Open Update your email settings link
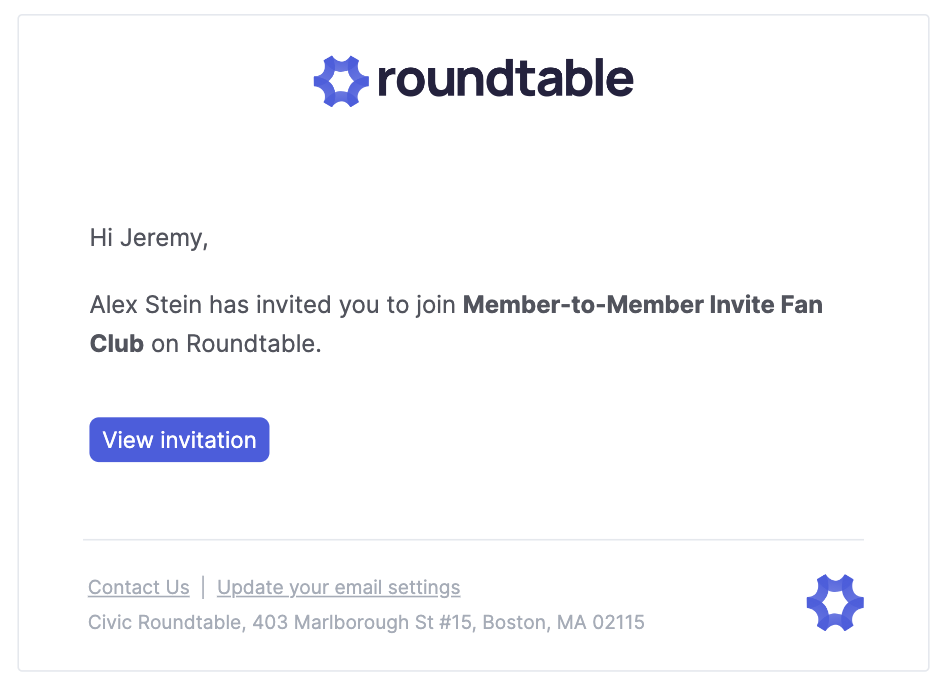This screenshot has width=950, height=692. (x=339, y=587)
